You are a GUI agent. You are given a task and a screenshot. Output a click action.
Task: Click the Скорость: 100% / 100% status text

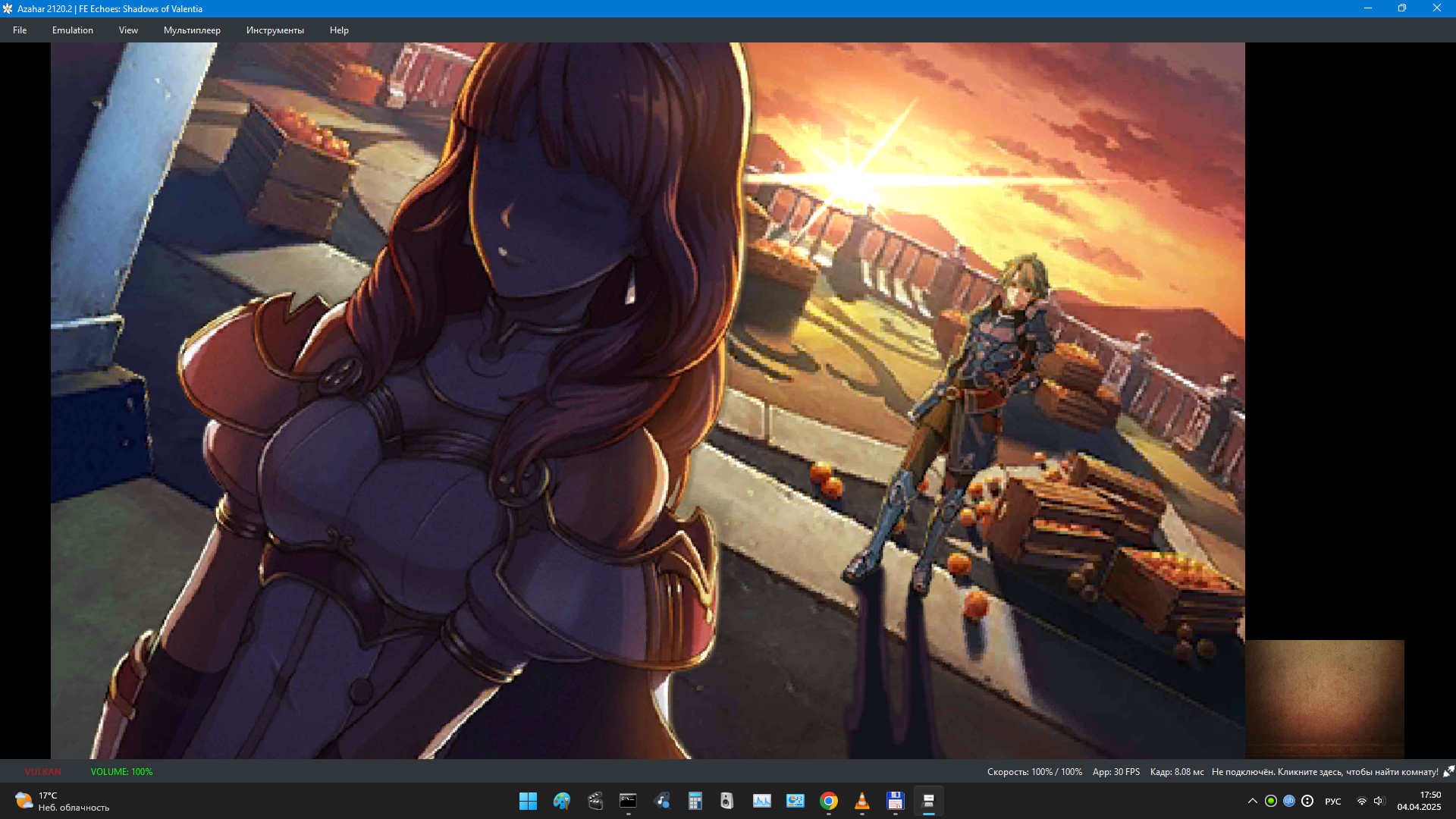pos(1034,771)
